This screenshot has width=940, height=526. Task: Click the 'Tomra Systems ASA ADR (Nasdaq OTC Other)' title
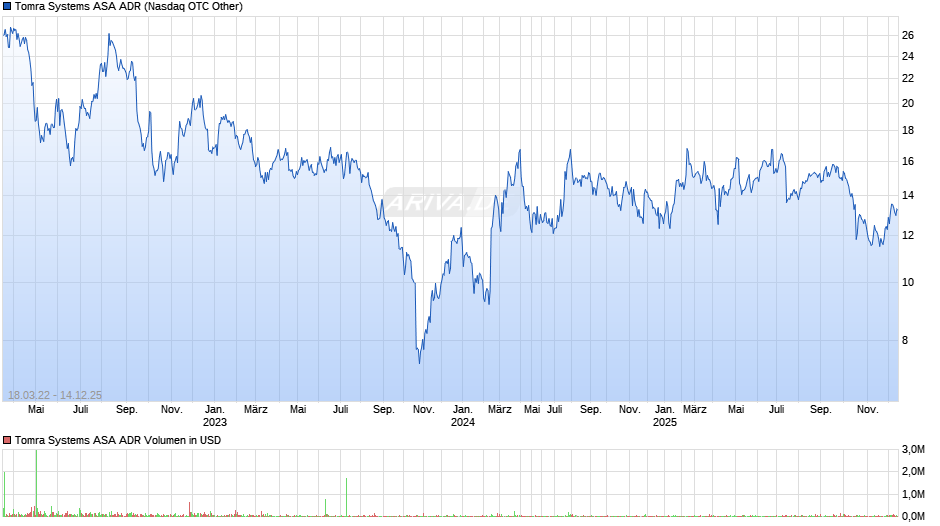point(129,7)
